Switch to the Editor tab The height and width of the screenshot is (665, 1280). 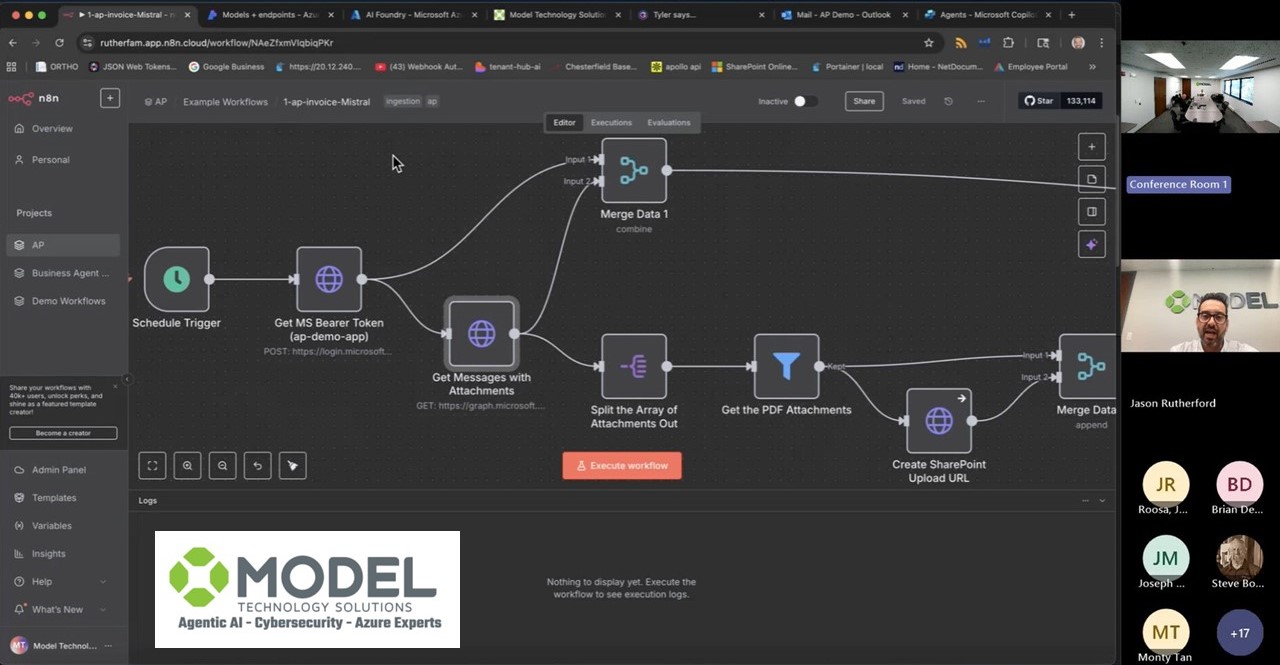pyautogui.click(x=565, y=122)
